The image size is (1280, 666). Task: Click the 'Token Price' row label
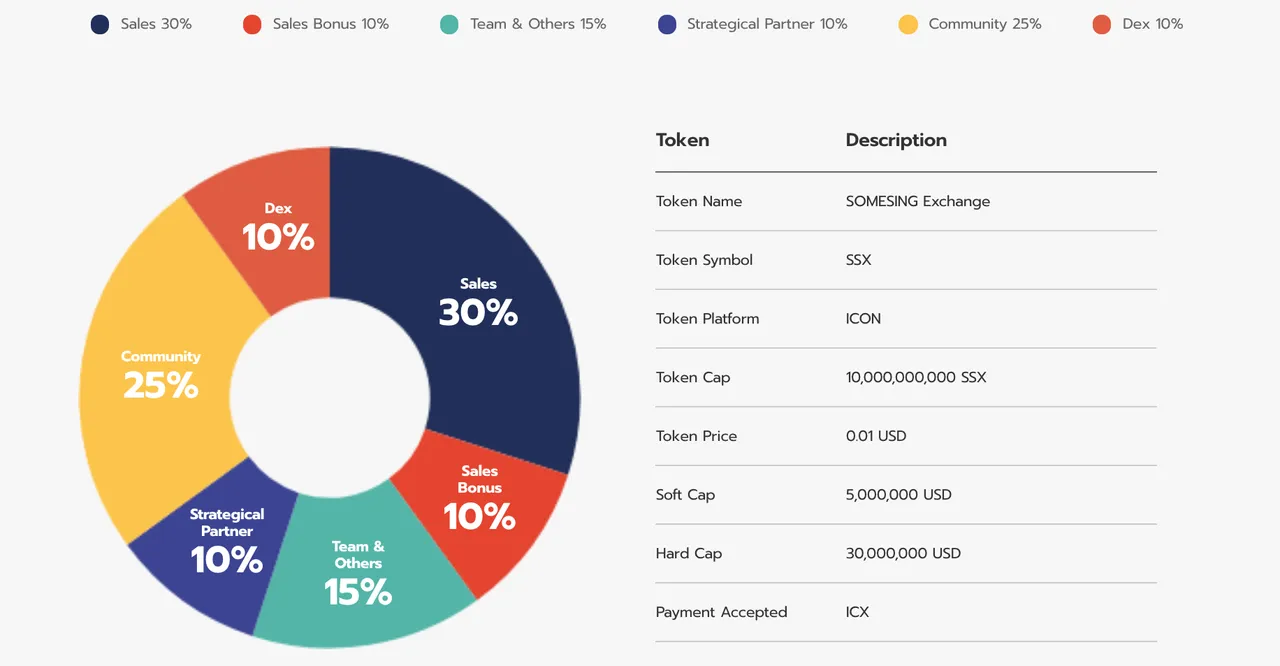[696, 436]
